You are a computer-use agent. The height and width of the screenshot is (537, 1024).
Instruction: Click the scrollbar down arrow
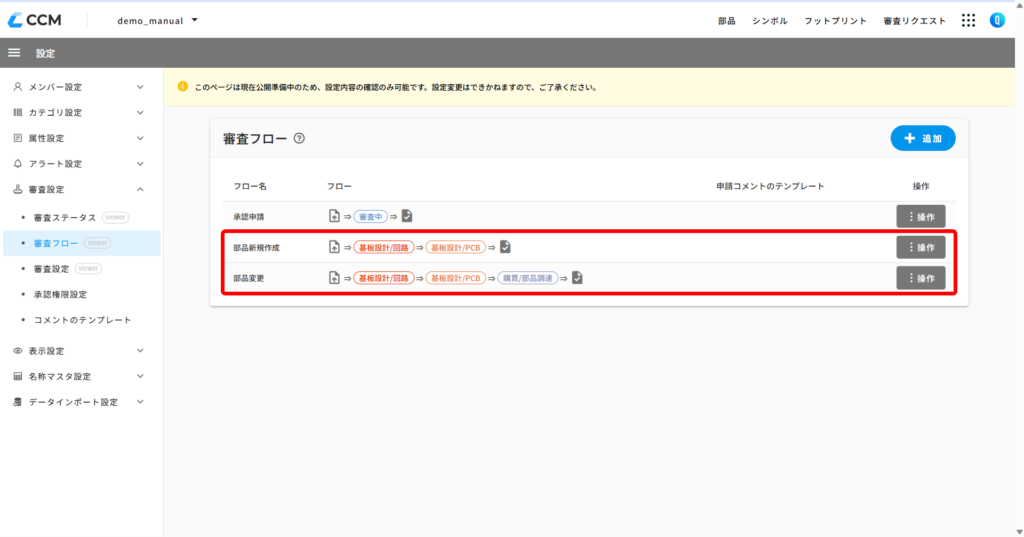1019,532
